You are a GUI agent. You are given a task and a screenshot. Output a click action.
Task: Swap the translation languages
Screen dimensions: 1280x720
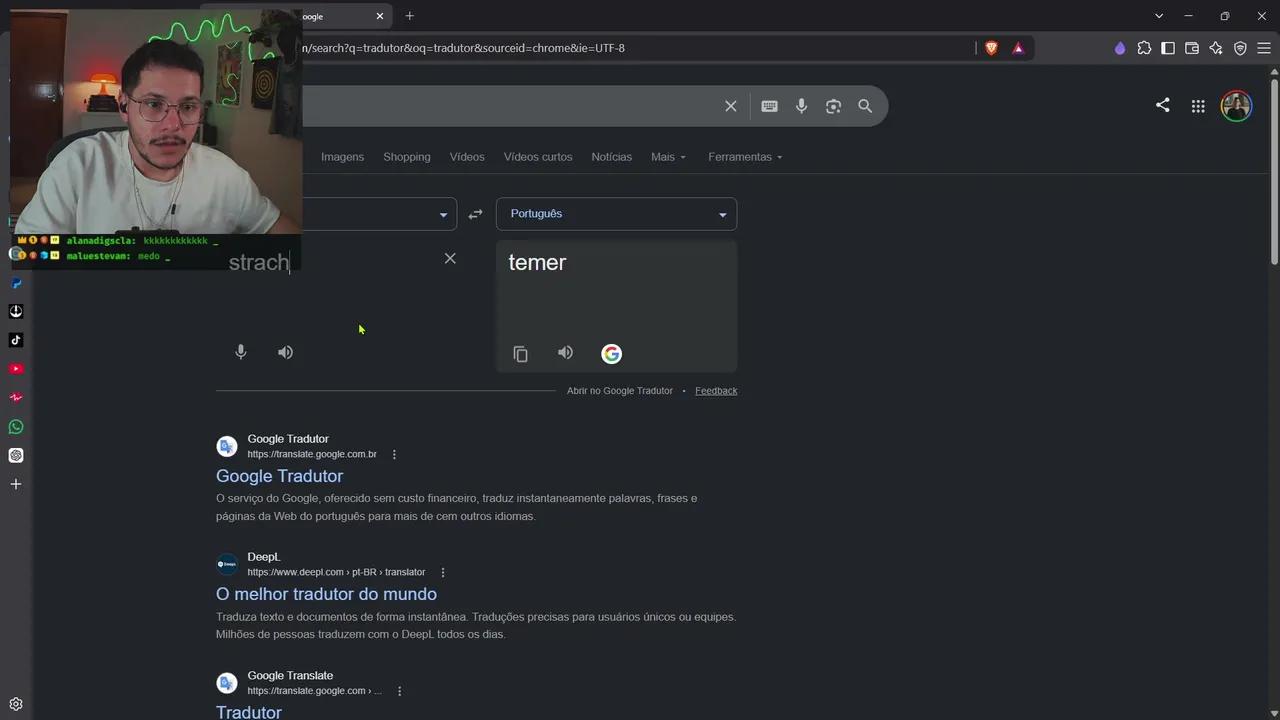tap(475, 214)
